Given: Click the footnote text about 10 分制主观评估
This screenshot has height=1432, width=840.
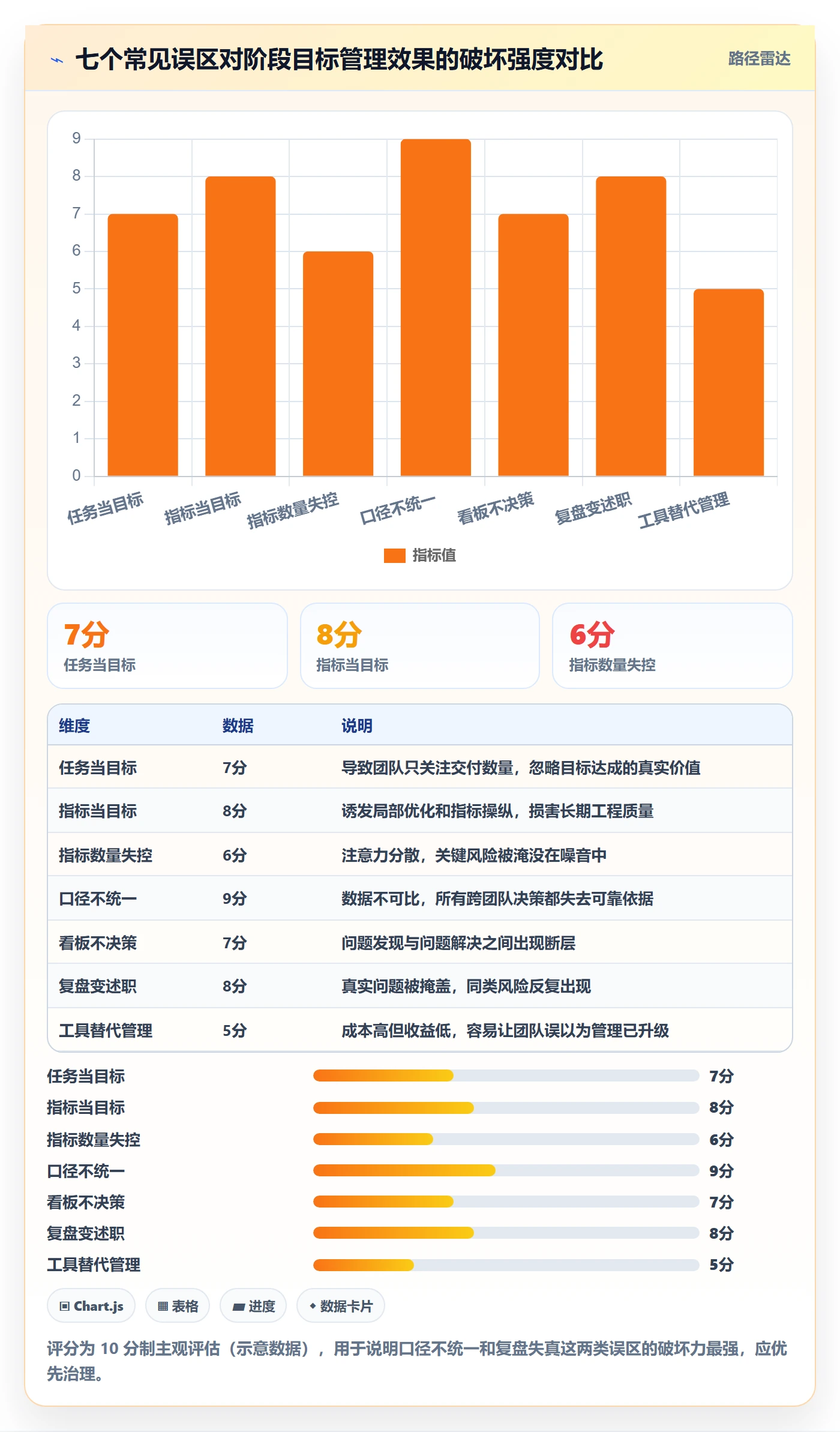Looking at the screenshot, I should click(417, 1361).
